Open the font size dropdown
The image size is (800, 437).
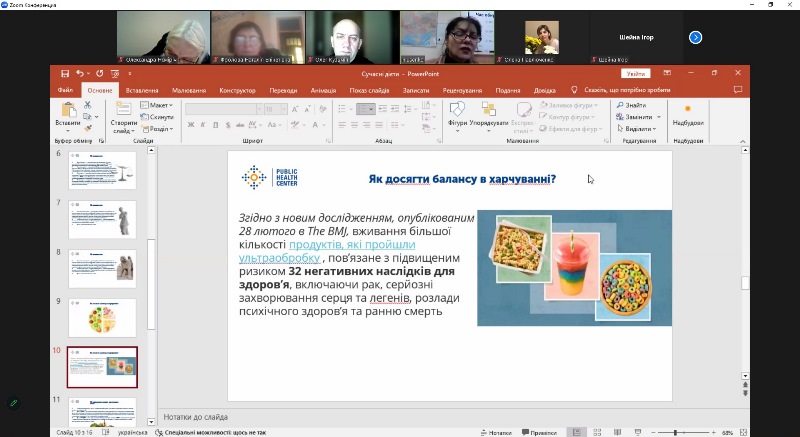284,109
